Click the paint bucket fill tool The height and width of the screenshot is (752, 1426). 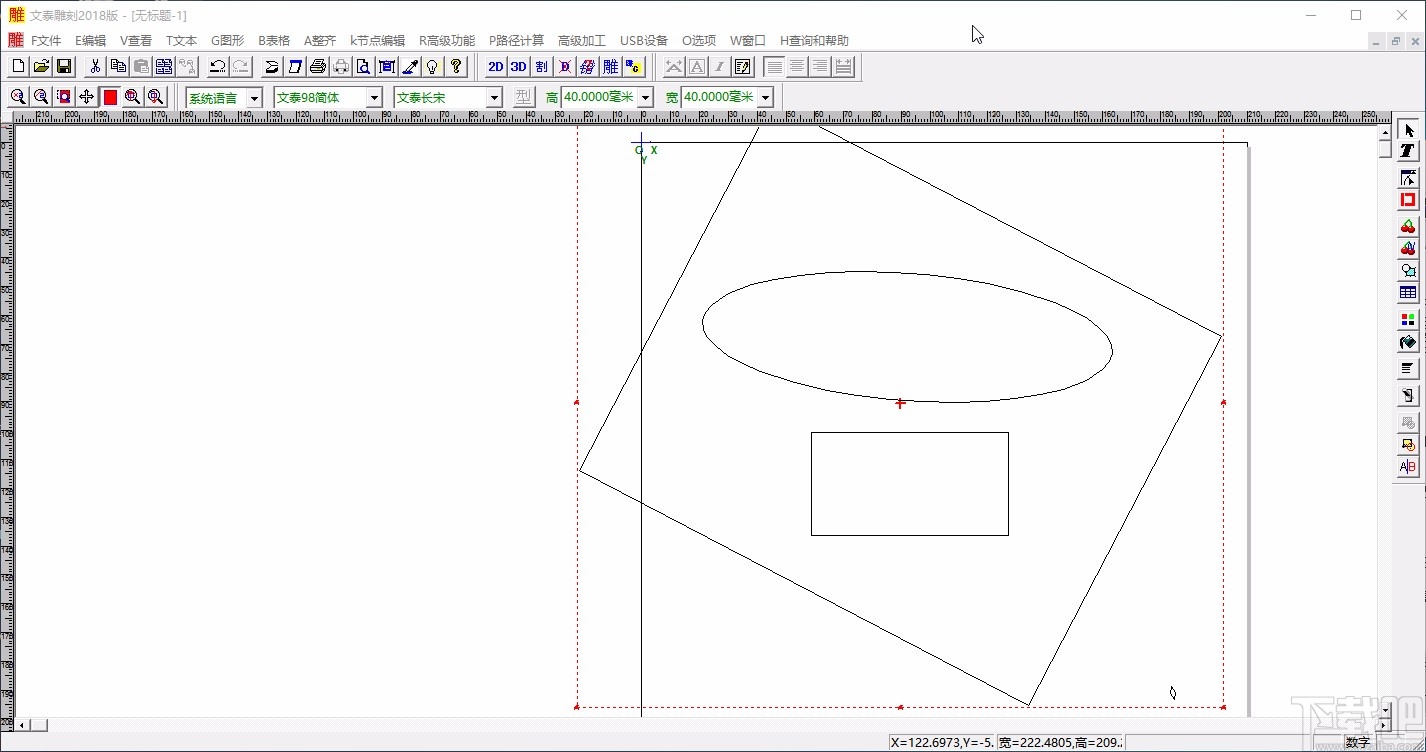[1408, 343]
